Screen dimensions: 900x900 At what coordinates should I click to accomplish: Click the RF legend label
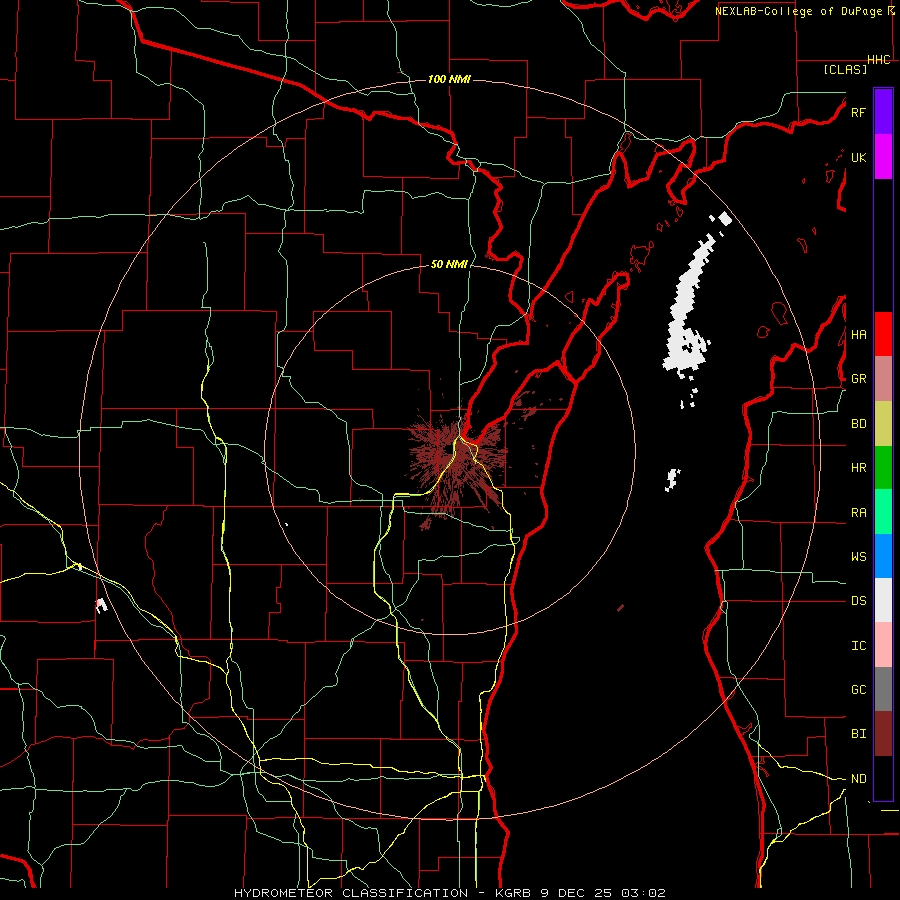click(x=858, y=112)
